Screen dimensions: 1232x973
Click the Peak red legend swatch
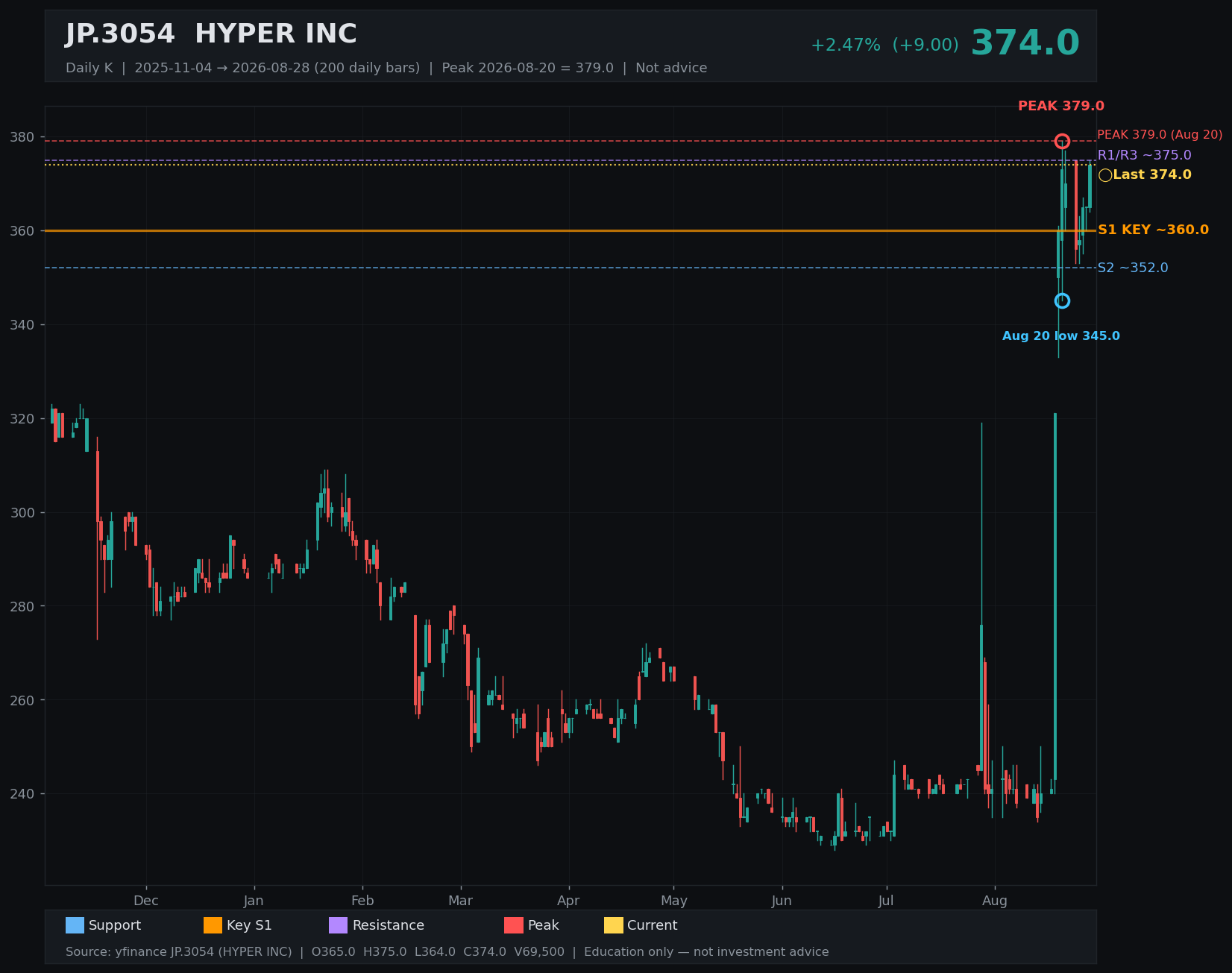click(514, 925)
